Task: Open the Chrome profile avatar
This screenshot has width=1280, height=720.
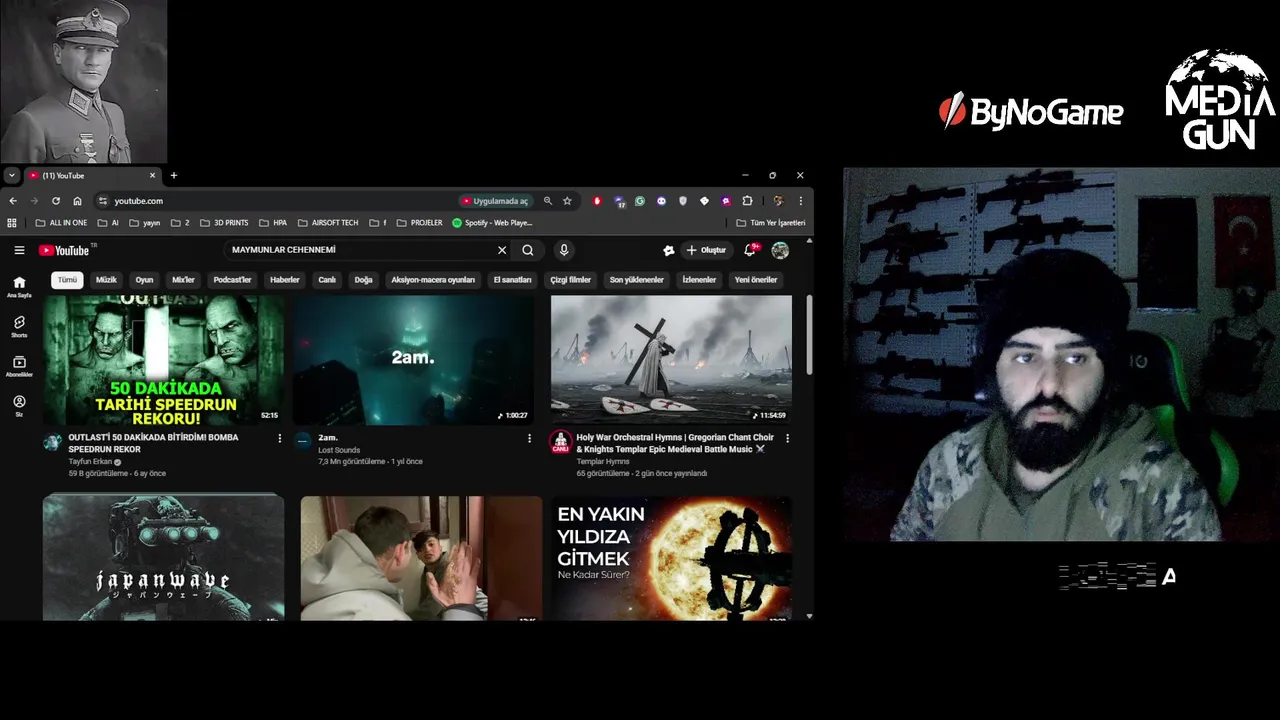Action: coord(778,201)
